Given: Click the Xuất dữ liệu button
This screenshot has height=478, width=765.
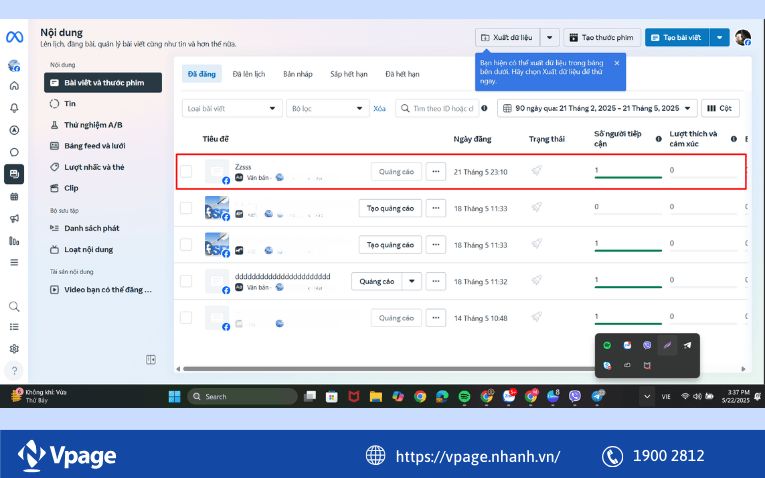Looking at the screenshot, I should coord(507,38).
